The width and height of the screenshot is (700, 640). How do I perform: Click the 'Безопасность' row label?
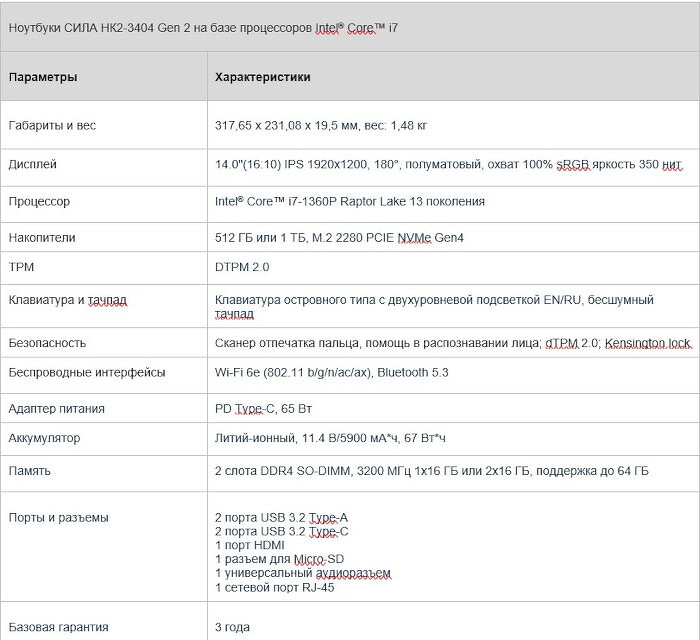47,343
